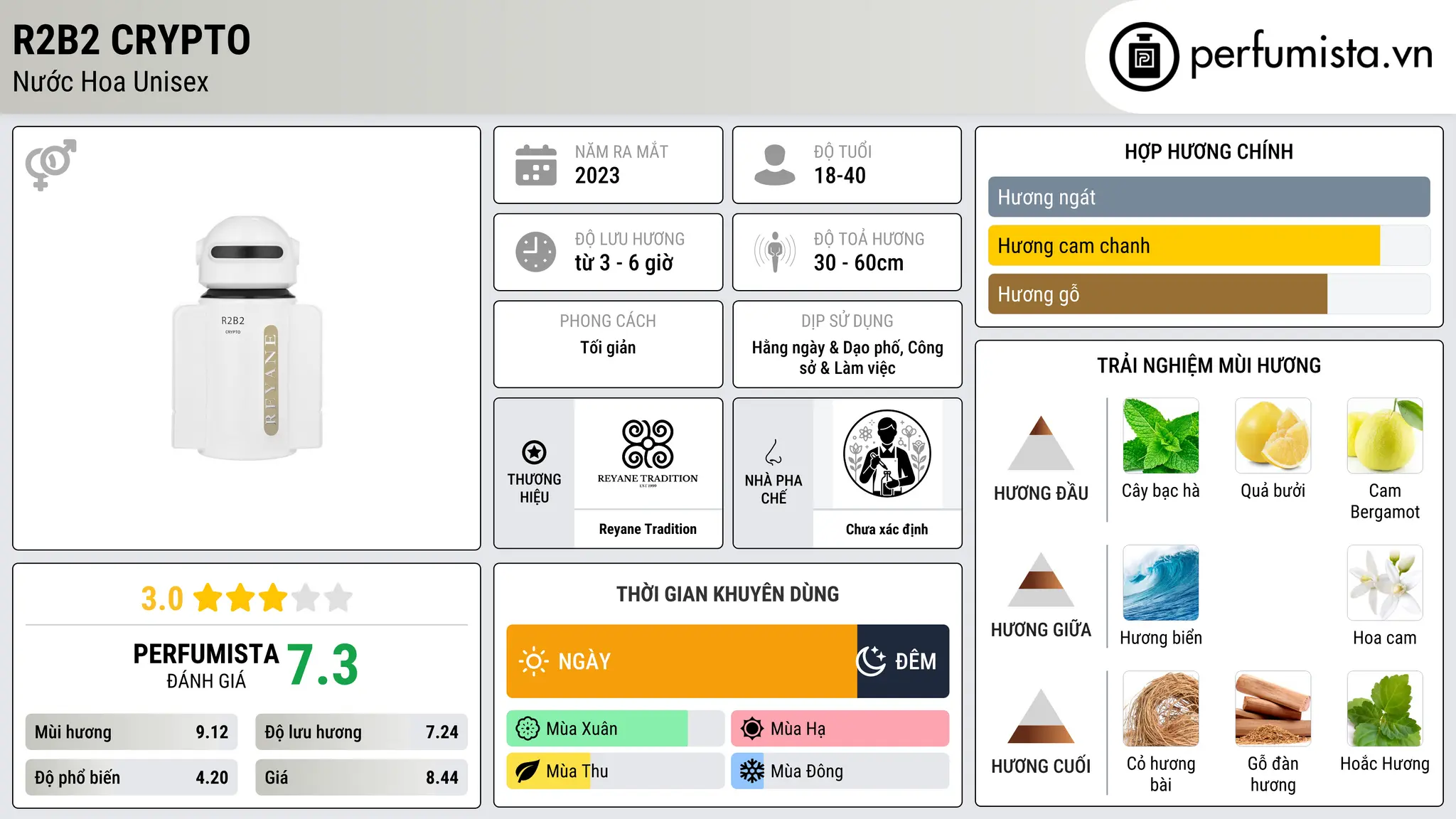
Task: Click the Chưa xác định perfumer label
Action: tap(887, 529)
